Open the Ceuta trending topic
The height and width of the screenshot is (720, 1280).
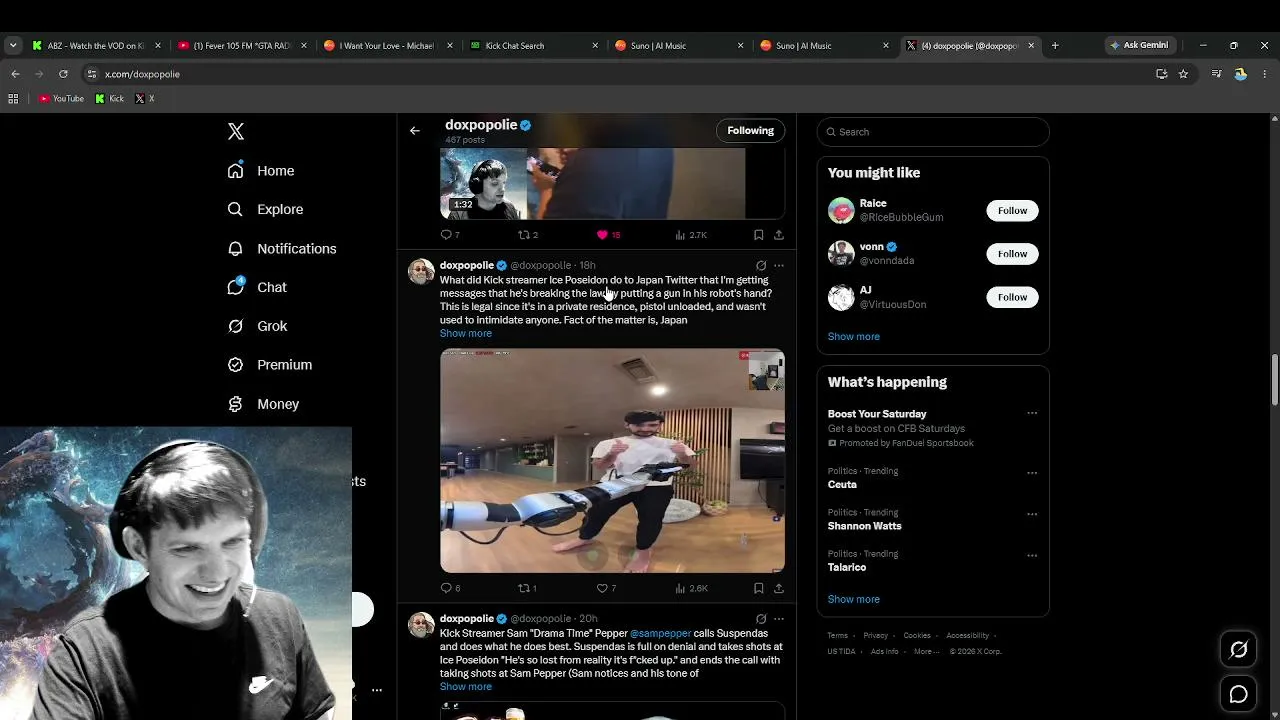(842, 484)
